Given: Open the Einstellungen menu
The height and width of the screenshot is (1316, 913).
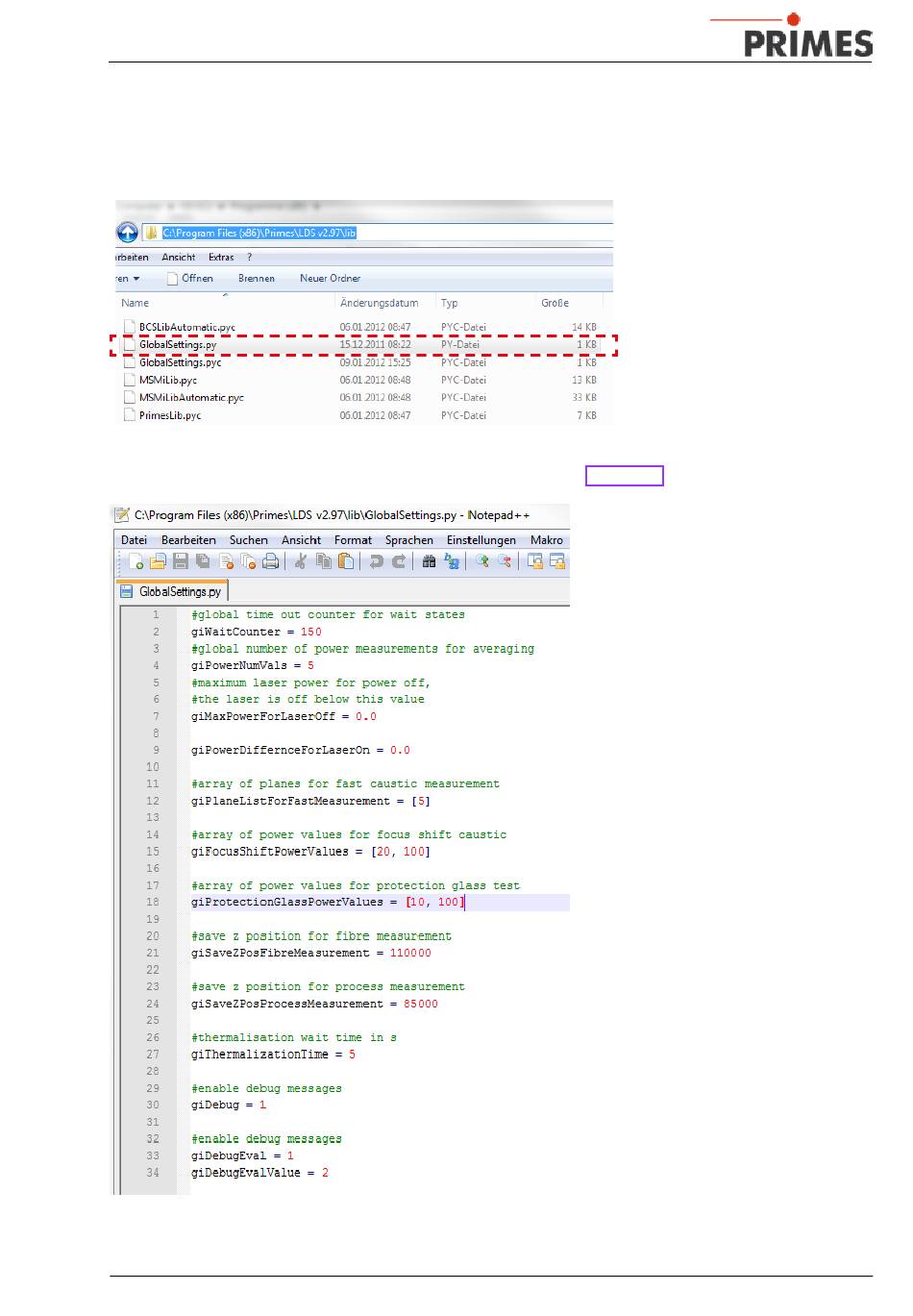Looking at the screenshot, I should click(x=481, y=540).
